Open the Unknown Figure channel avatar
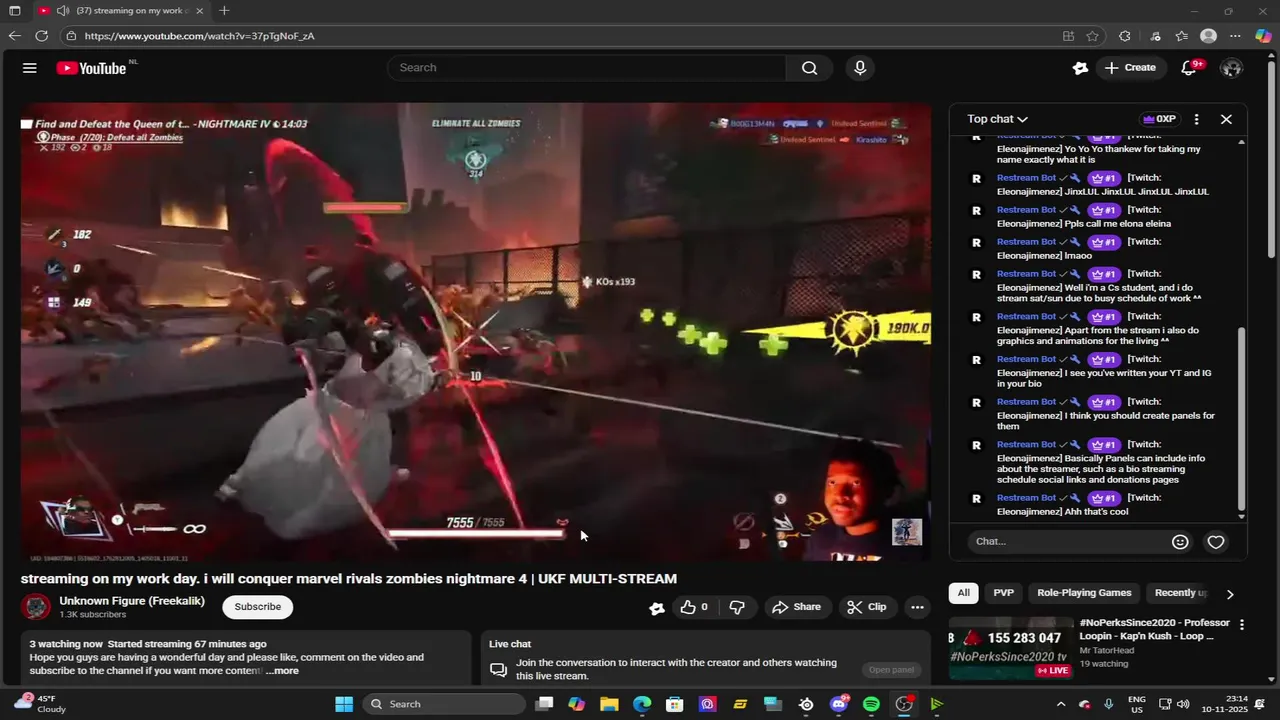1280x720 pixels. pos(36,607)
